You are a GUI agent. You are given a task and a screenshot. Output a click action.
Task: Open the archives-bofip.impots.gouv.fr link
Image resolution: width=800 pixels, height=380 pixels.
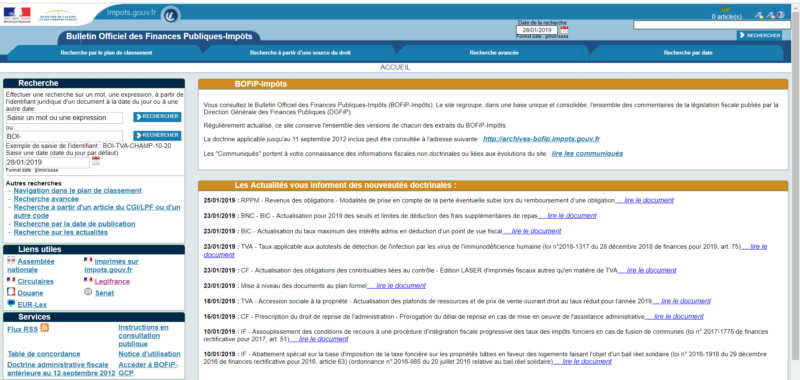541,139
